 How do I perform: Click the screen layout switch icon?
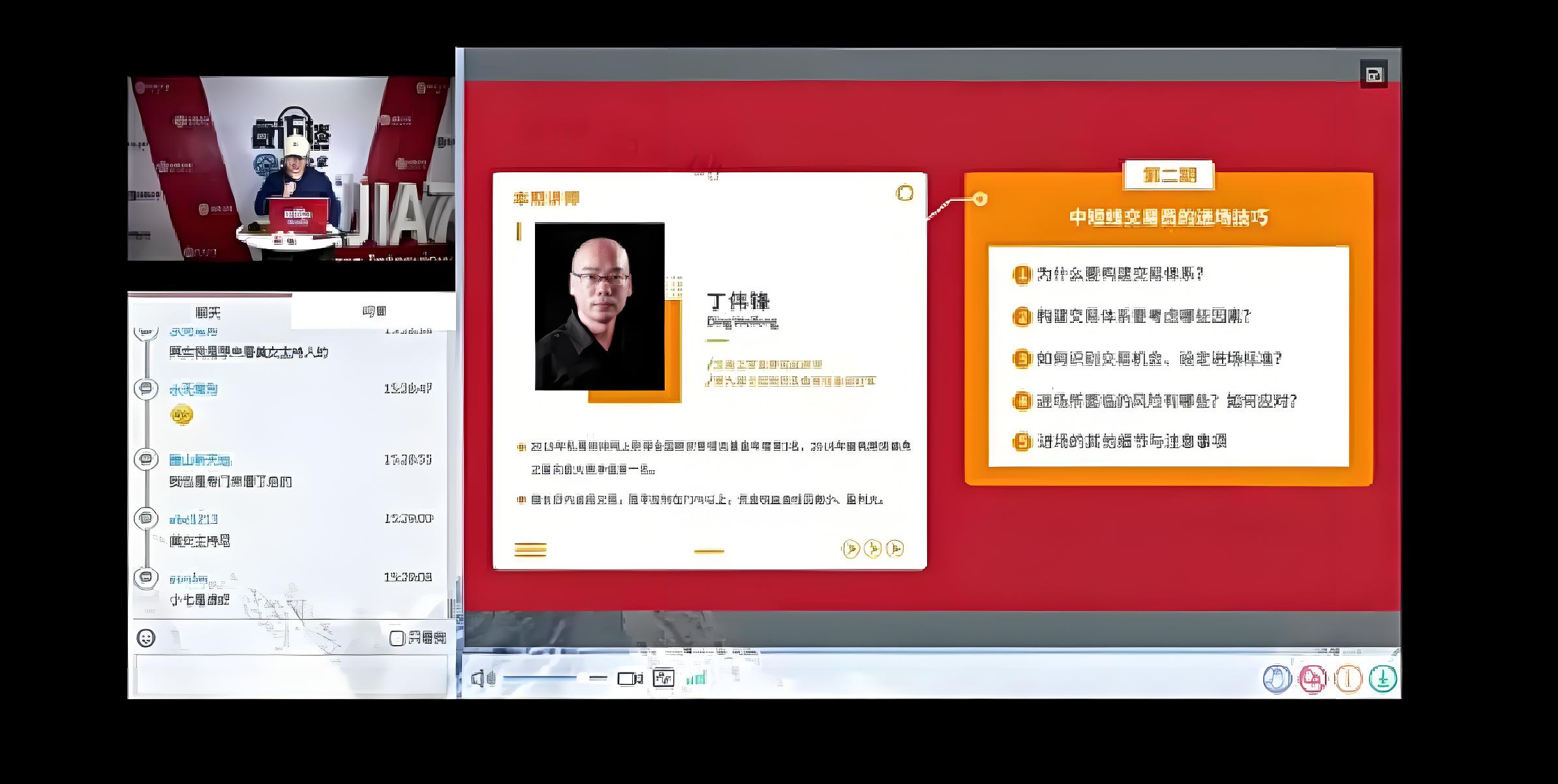tap(664, 679)
